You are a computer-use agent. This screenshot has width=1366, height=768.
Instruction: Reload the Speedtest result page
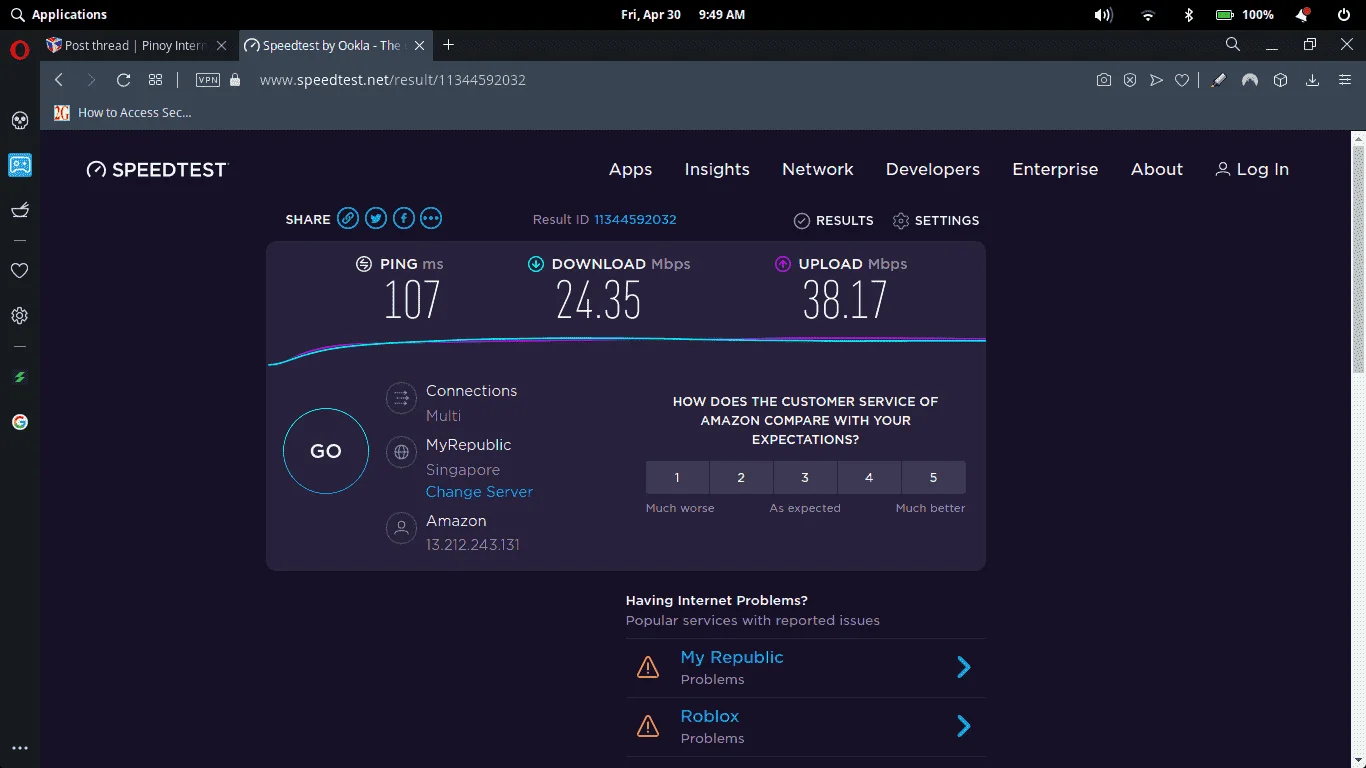click(x=124, y=80)
